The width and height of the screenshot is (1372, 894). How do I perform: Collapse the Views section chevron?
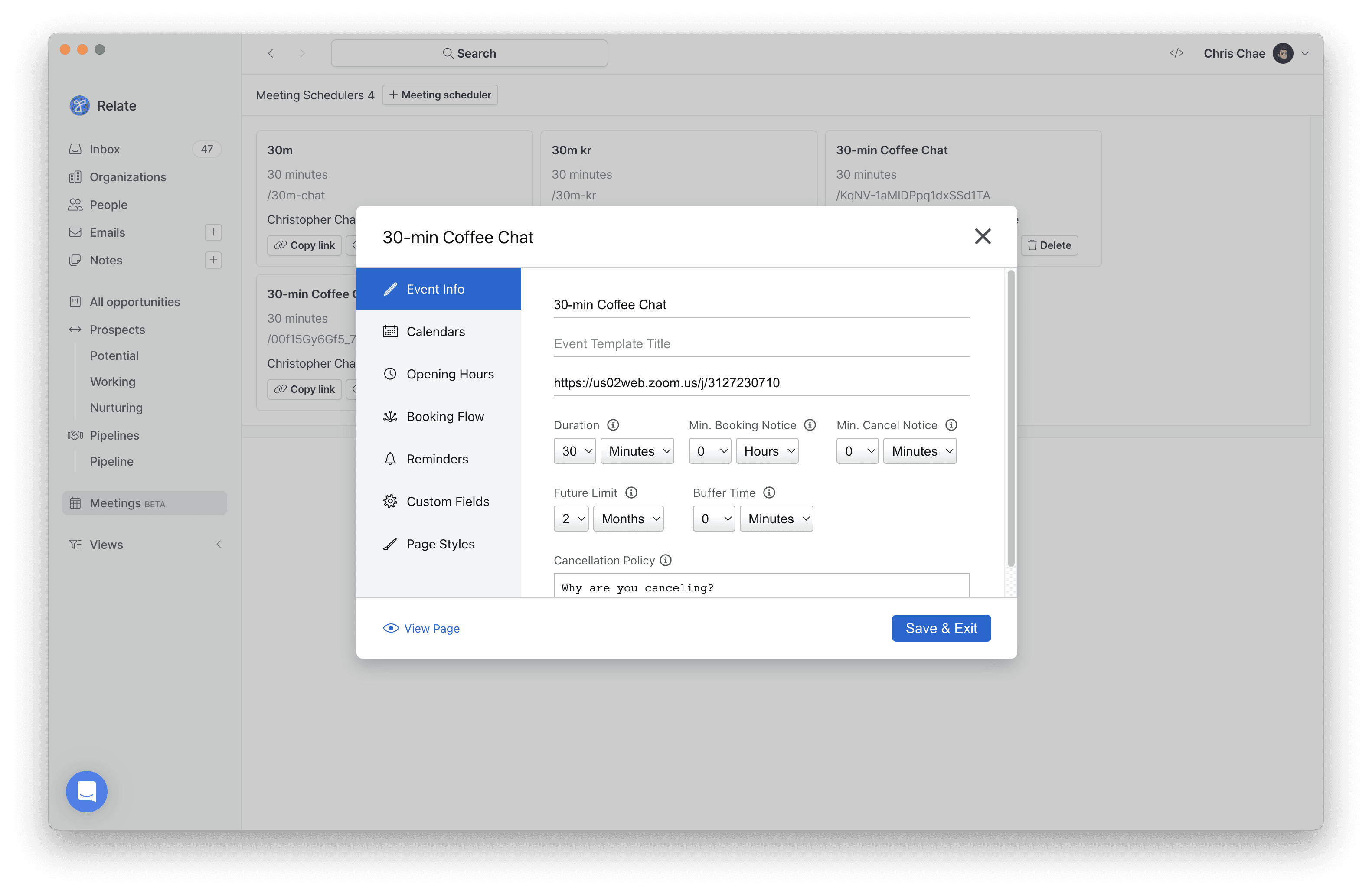point(219,544)
